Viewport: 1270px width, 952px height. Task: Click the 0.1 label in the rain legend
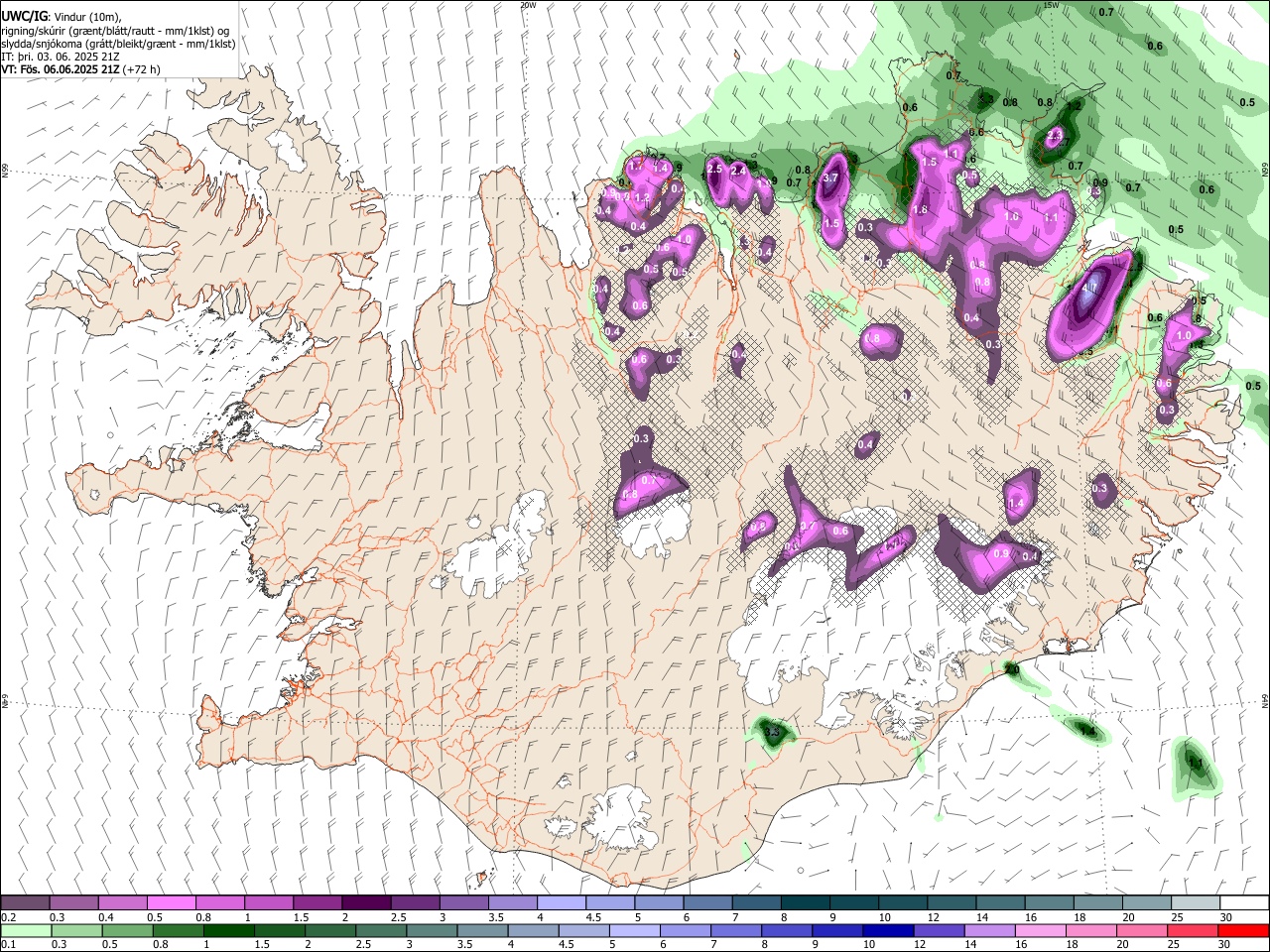(8, 945)
